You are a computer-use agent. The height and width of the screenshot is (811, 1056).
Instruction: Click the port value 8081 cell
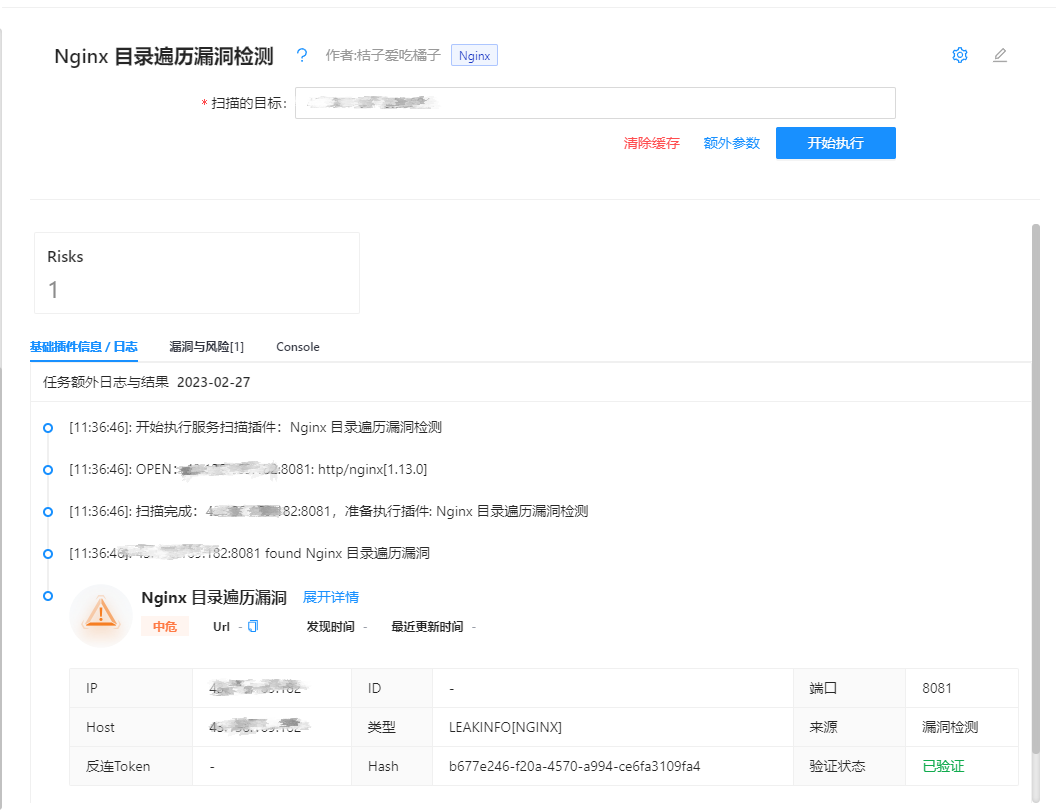click(962, 688)
